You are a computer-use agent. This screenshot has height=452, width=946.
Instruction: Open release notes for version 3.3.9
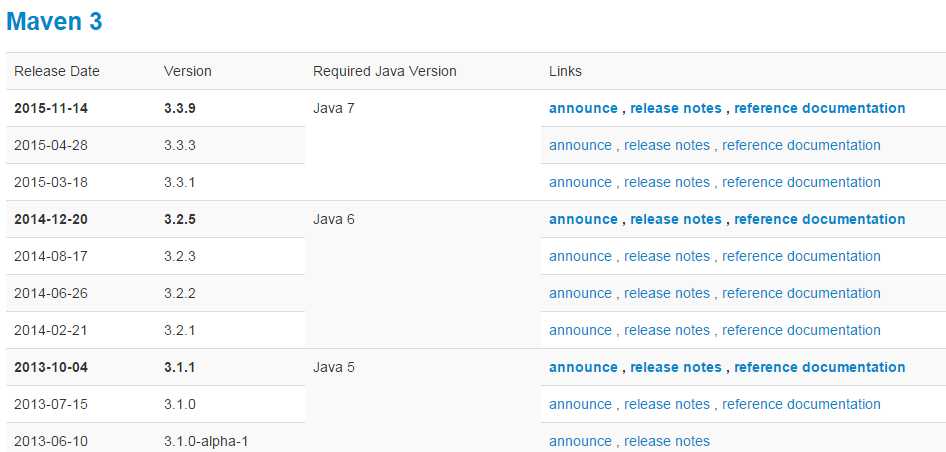click(676, 108)
